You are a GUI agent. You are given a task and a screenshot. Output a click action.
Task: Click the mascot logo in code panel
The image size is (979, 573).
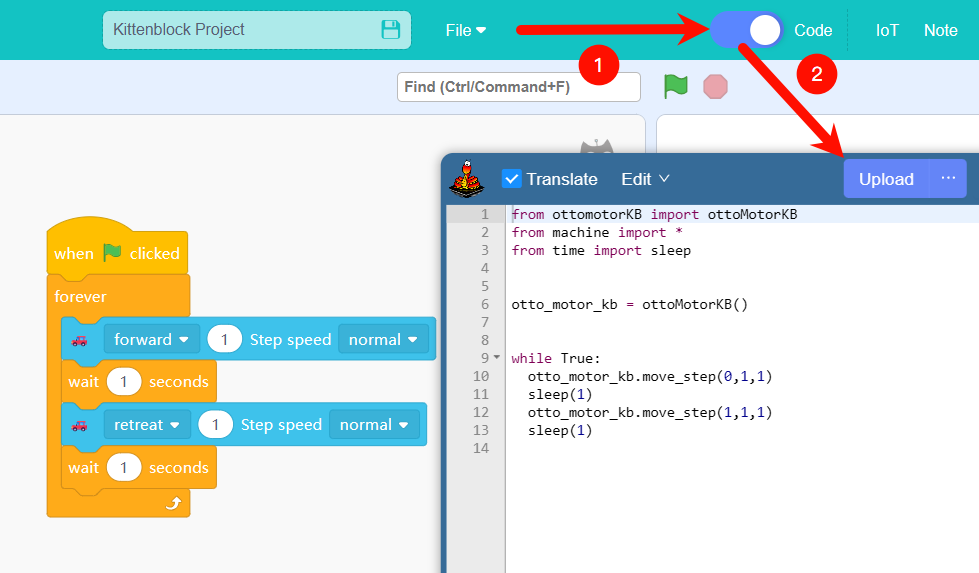pos(466,179)
